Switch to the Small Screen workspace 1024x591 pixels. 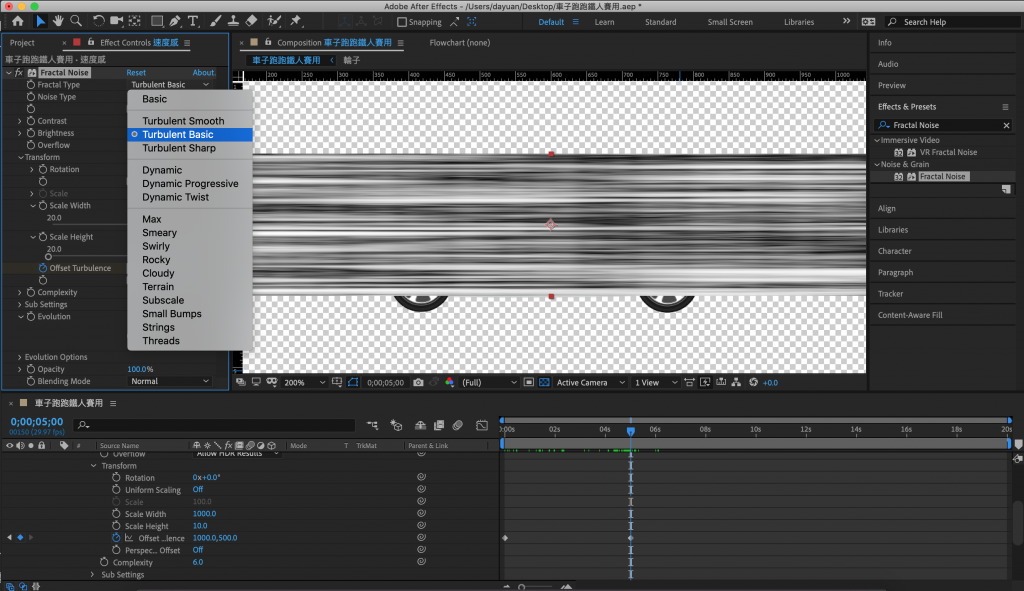coord(730,22)
